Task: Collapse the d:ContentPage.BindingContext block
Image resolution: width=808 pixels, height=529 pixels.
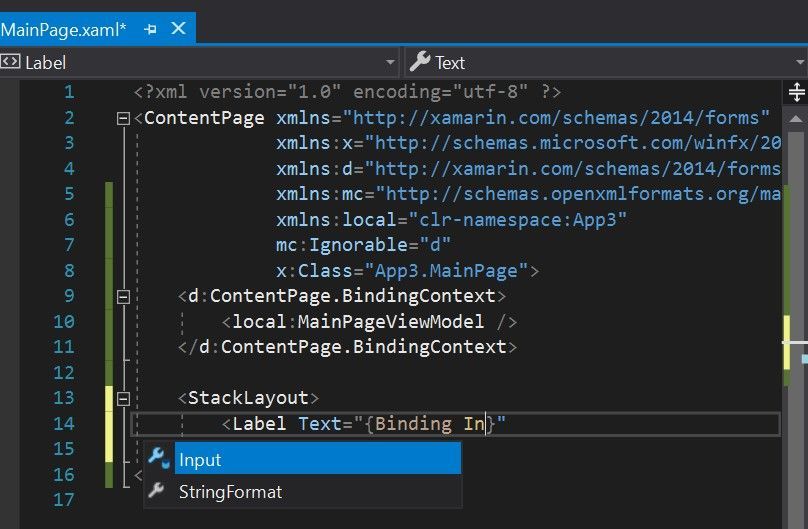Action: click(x=123, y=296)
